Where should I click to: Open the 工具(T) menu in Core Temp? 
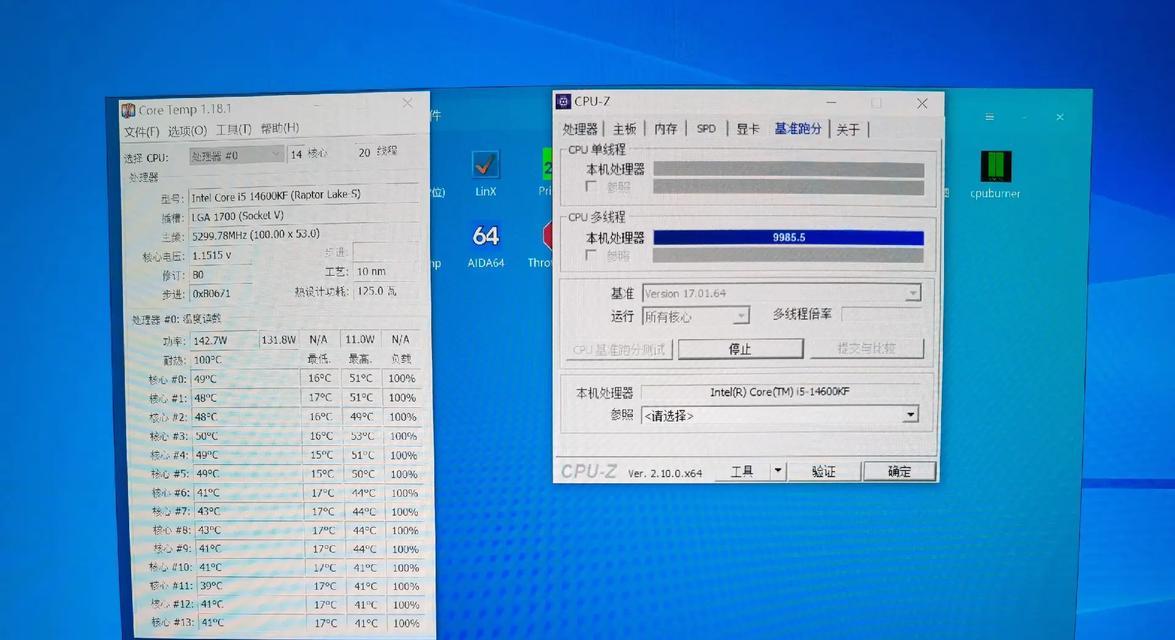click(x=234, y=130)
